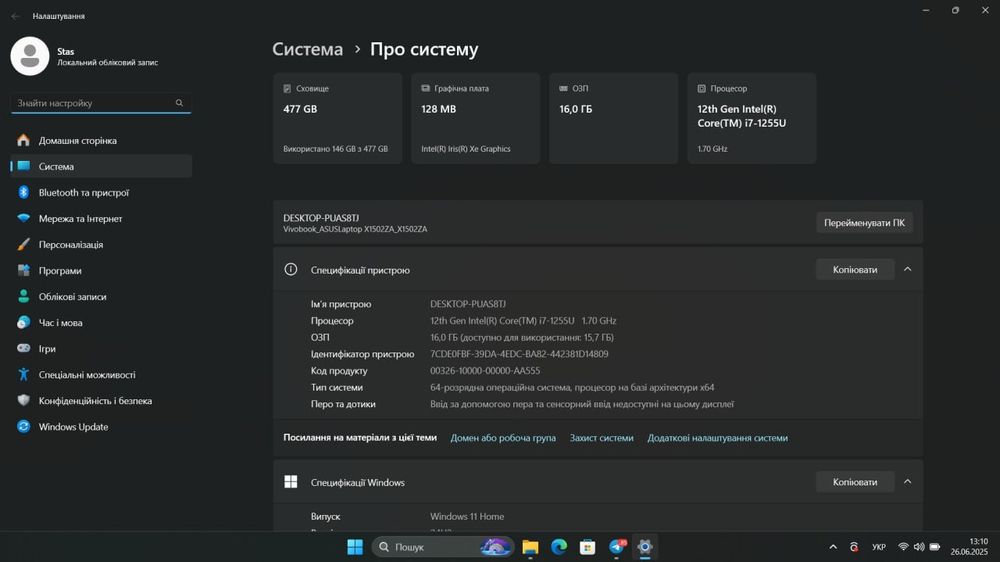Open Додаткові налаштування системи link

tap(717, 438)
